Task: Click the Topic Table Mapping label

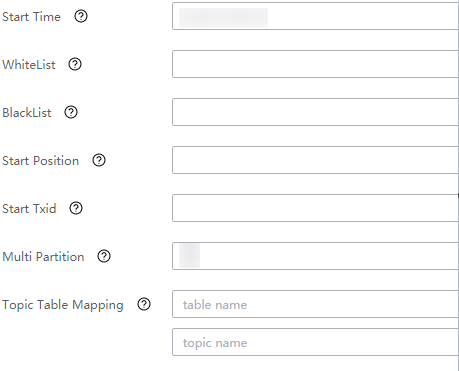Action: (x=63, y=305)
